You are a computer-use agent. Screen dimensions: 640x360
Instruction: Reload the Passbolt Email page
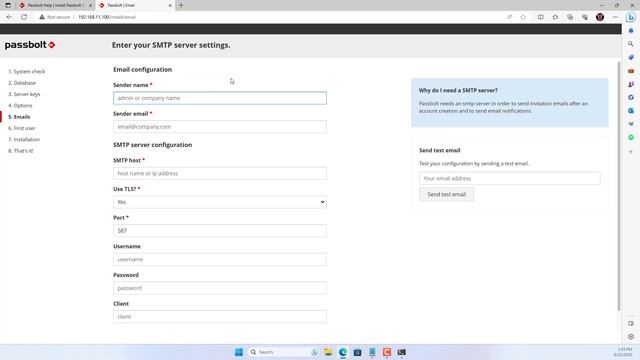tap(24, 17)
